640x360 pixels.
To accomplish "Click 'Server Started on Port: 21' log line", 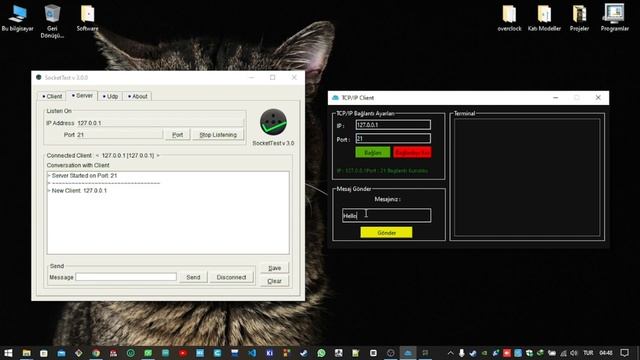I will pyautogui.click(x=82, y=176).
